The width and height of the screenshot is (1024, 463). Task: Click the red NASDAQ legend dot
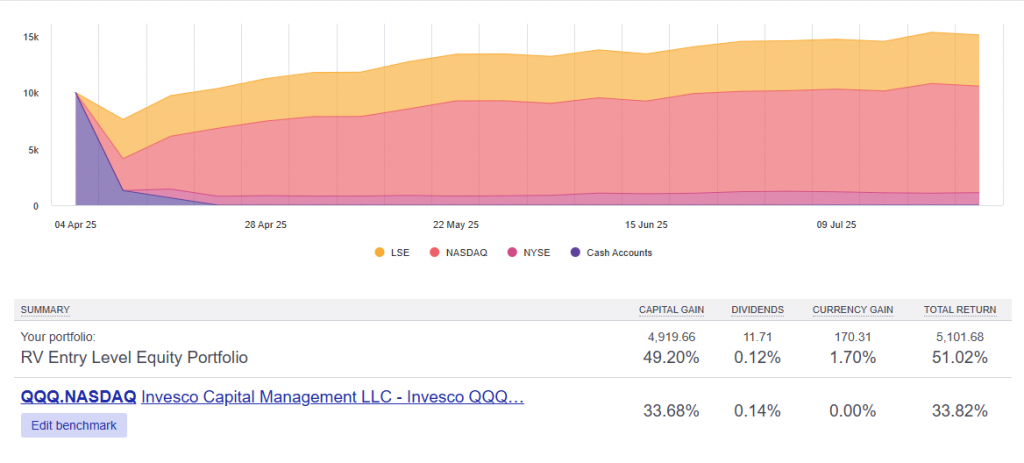point(435,253)
